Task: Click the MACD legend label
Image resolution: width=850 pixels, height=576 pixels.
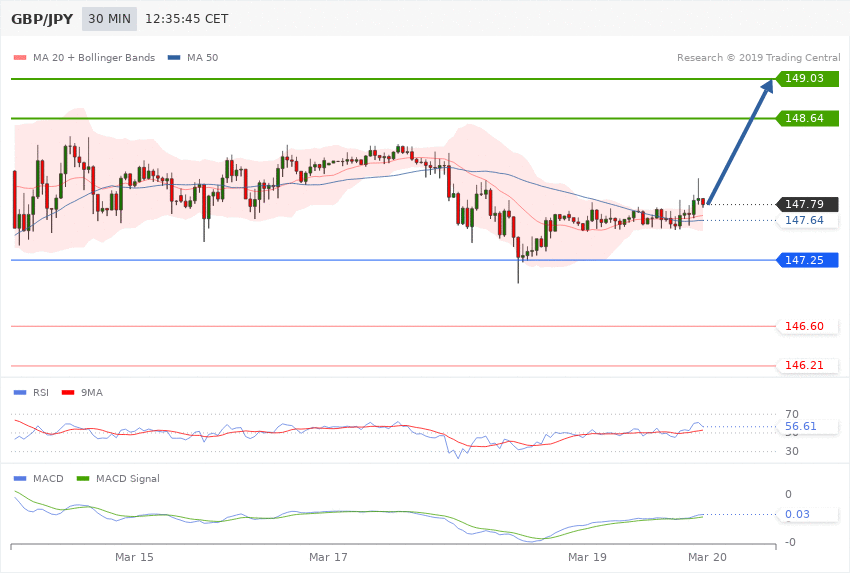Action: pyautogui.click(x=48, y=479)
